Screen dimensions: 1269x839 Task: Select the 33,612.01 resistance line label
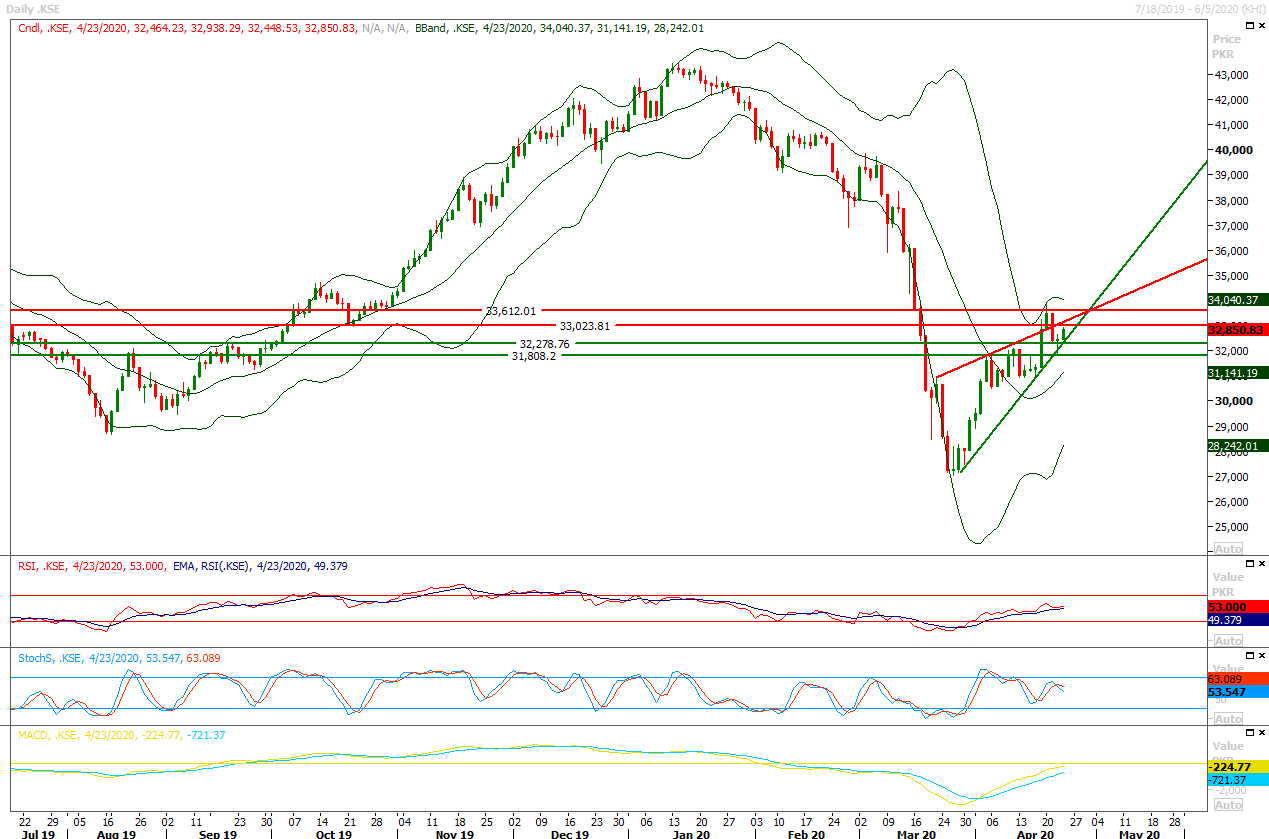point(511,311)
